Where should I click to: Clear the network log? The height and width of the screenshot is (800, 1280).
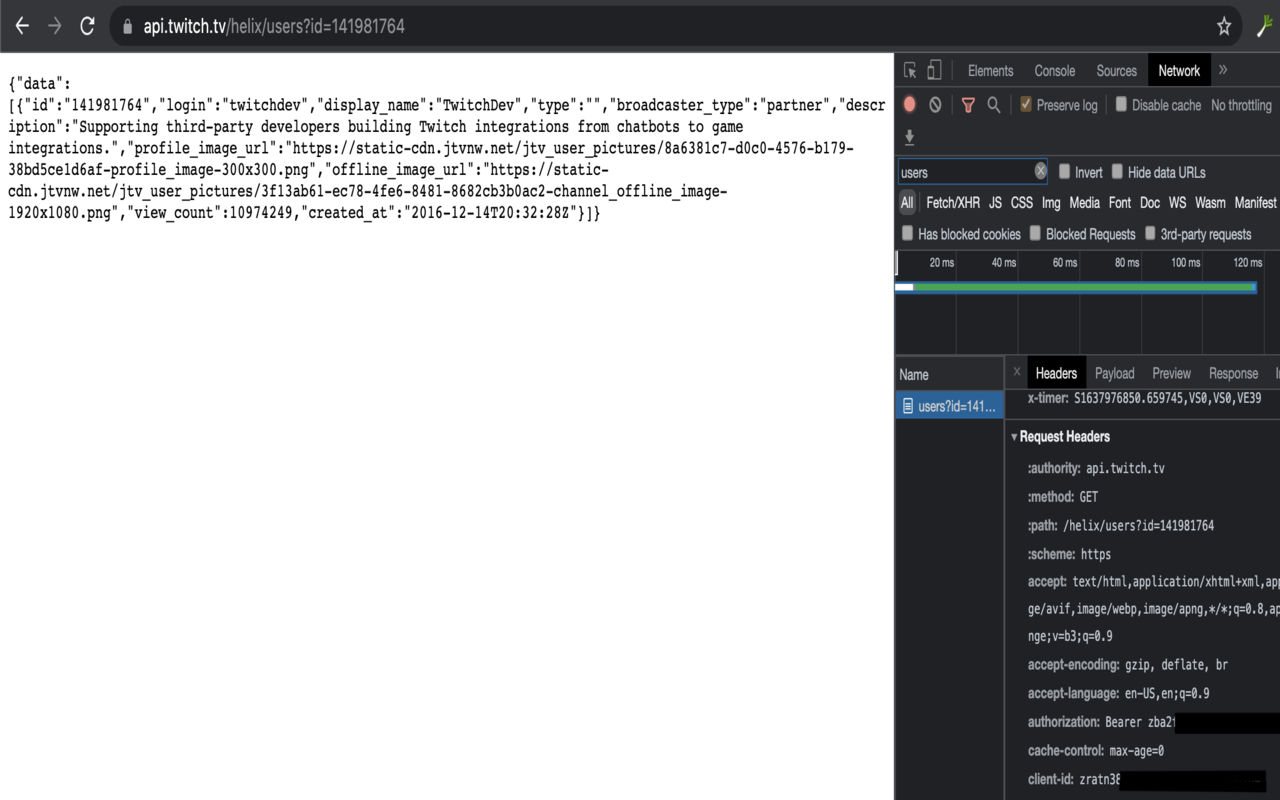click(x=935, y=104)
